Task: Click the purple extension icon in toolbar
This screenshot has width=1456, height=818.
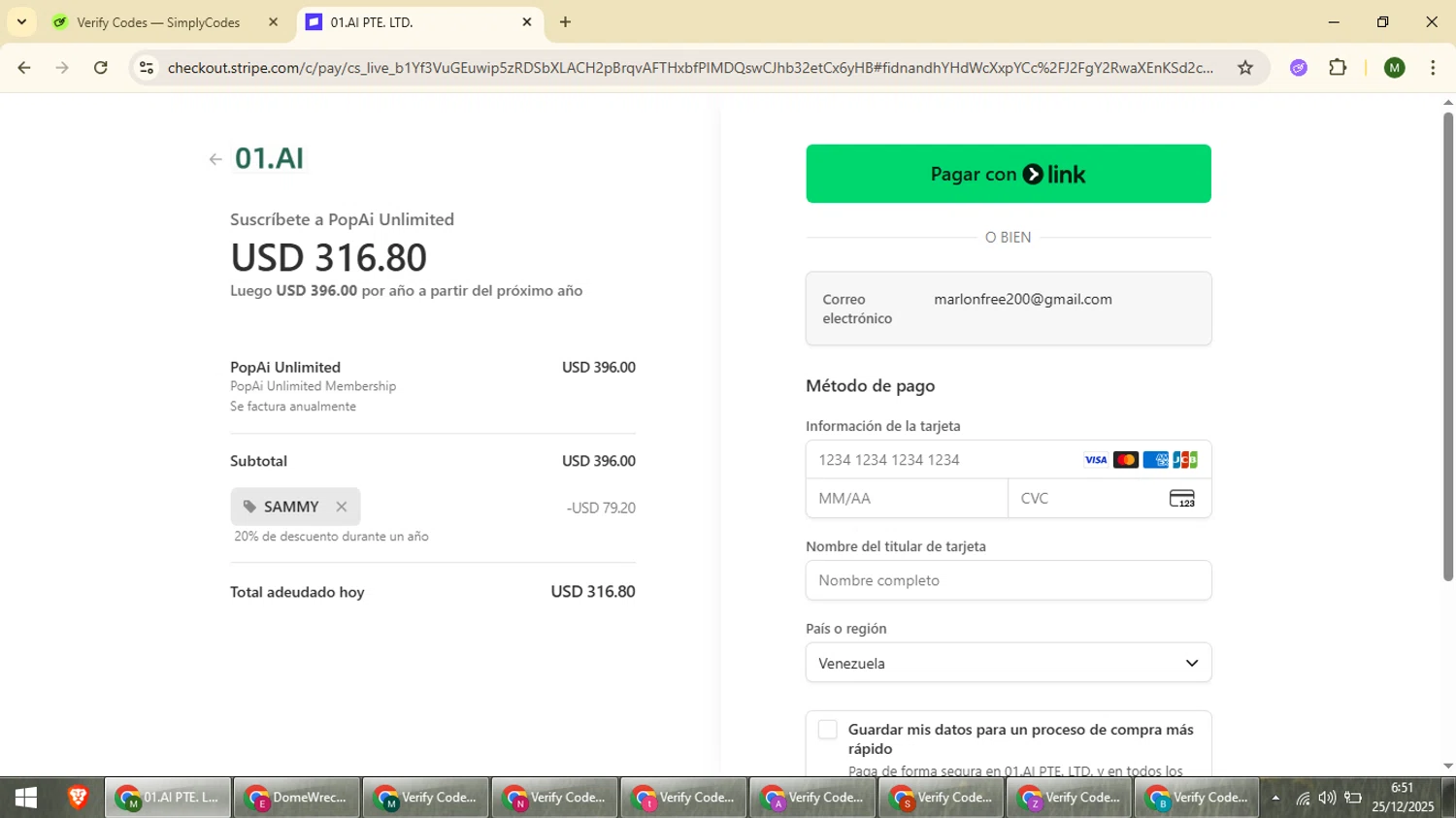Action: [1299, 67]
